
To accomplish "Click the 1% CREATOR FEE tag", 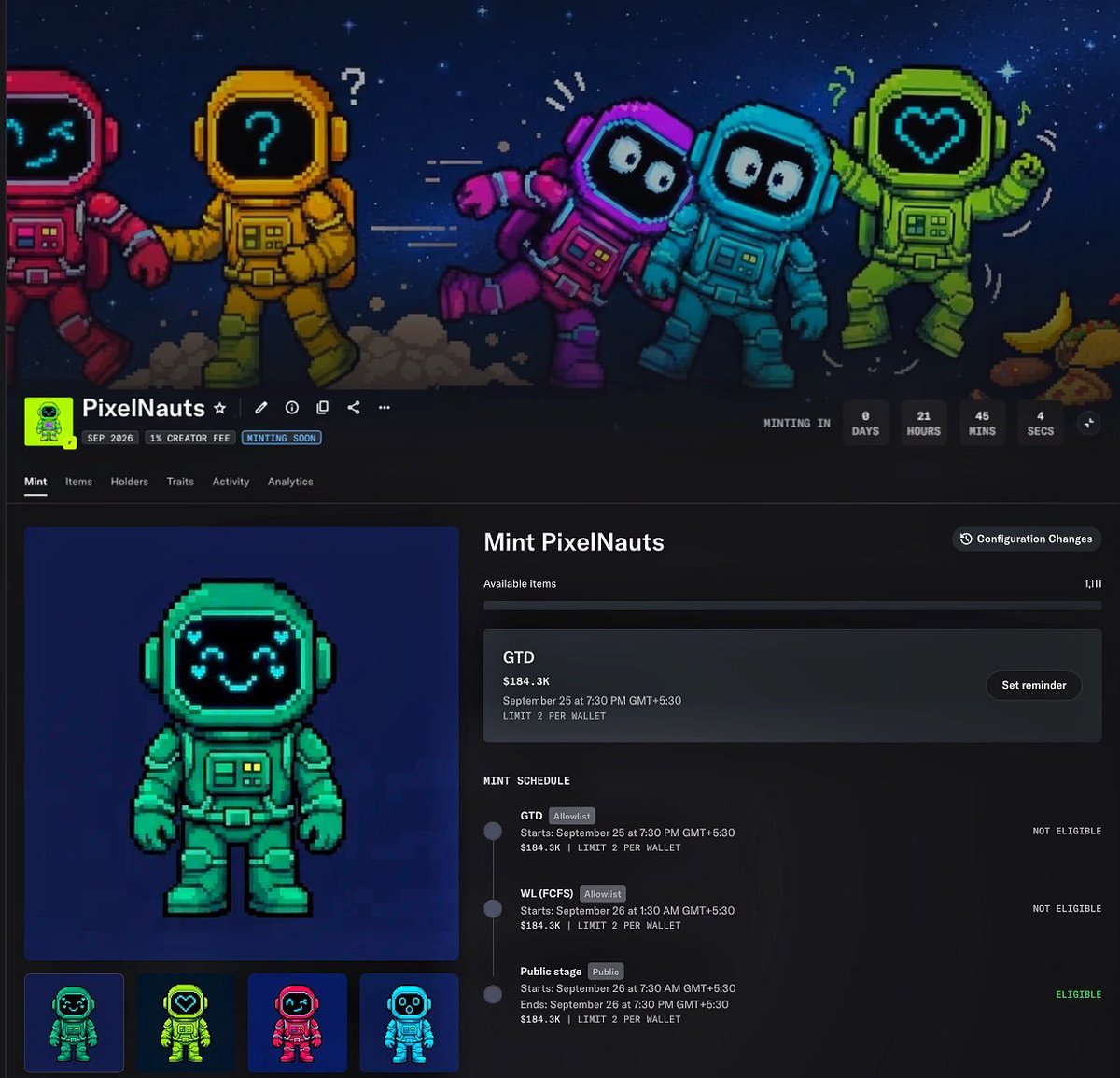I will click(189, 438).
